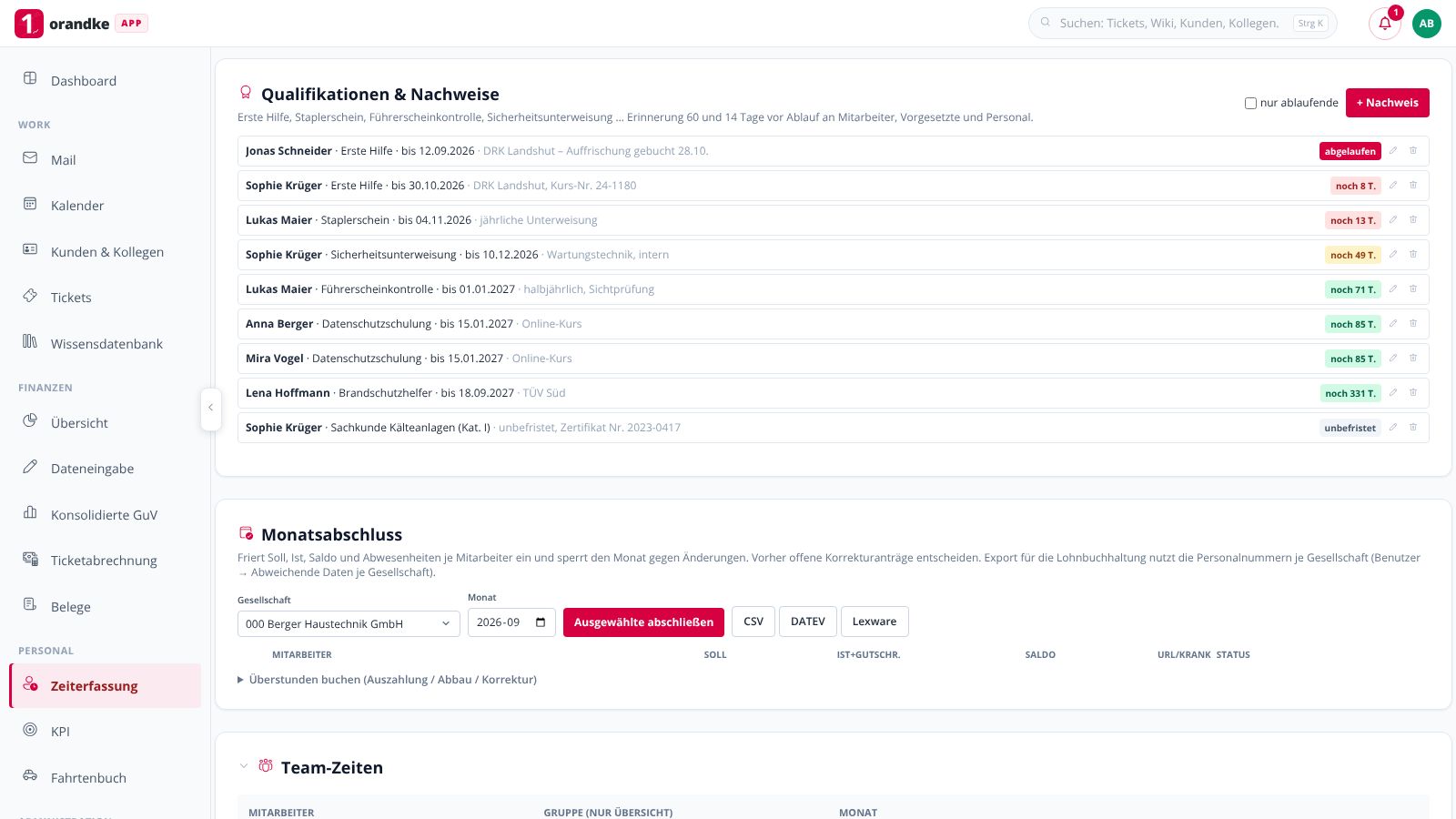Delete Sophie Krüger's Erste Hilfe entry
Image resolution: width=1456 pixels, height=819 pixels.
(1413, 186)
